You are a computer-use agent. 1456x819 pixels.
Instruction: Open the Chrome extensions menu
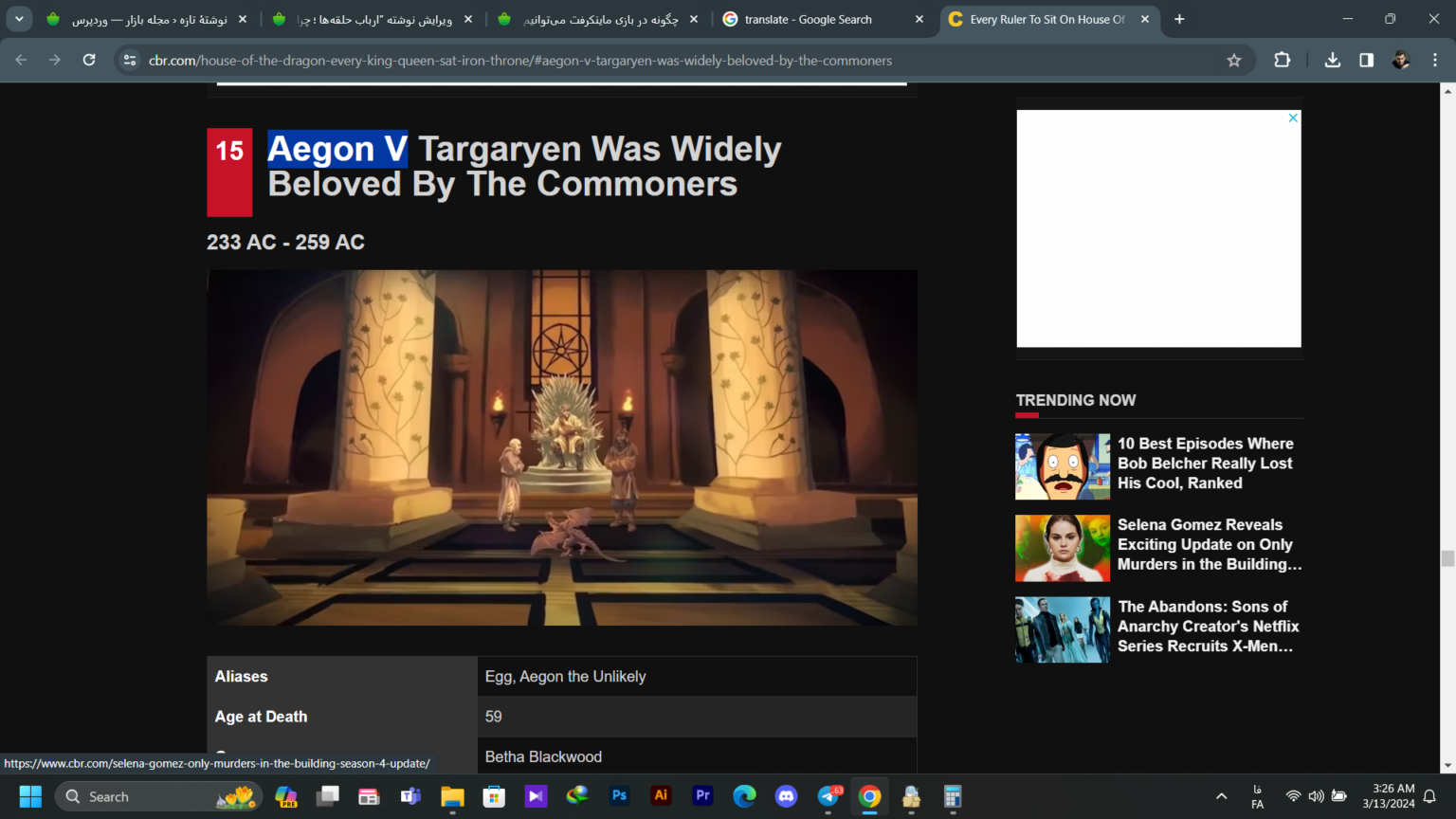point(1283,60)
